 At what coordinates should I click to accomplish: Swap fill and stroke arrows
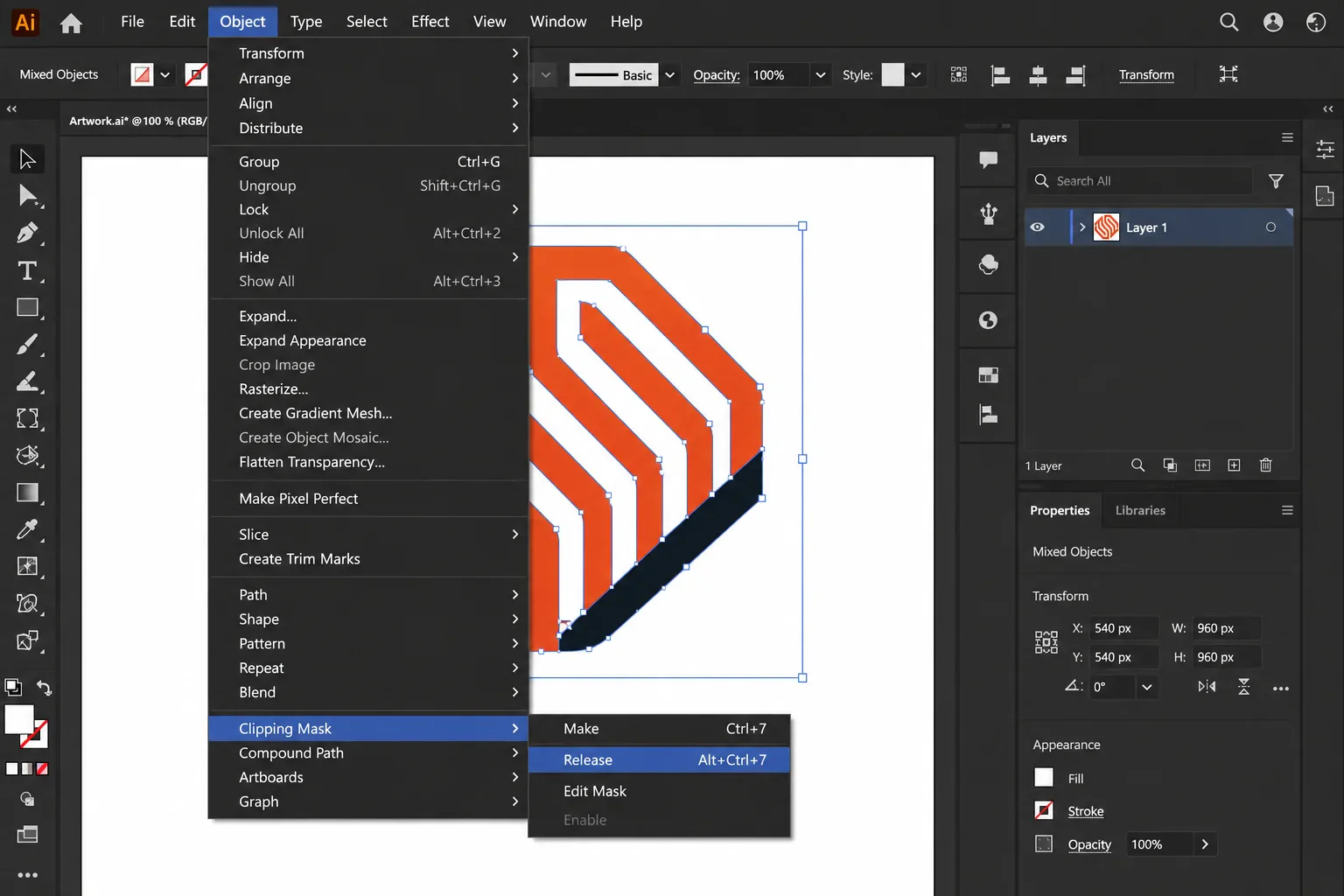(44, 688)
